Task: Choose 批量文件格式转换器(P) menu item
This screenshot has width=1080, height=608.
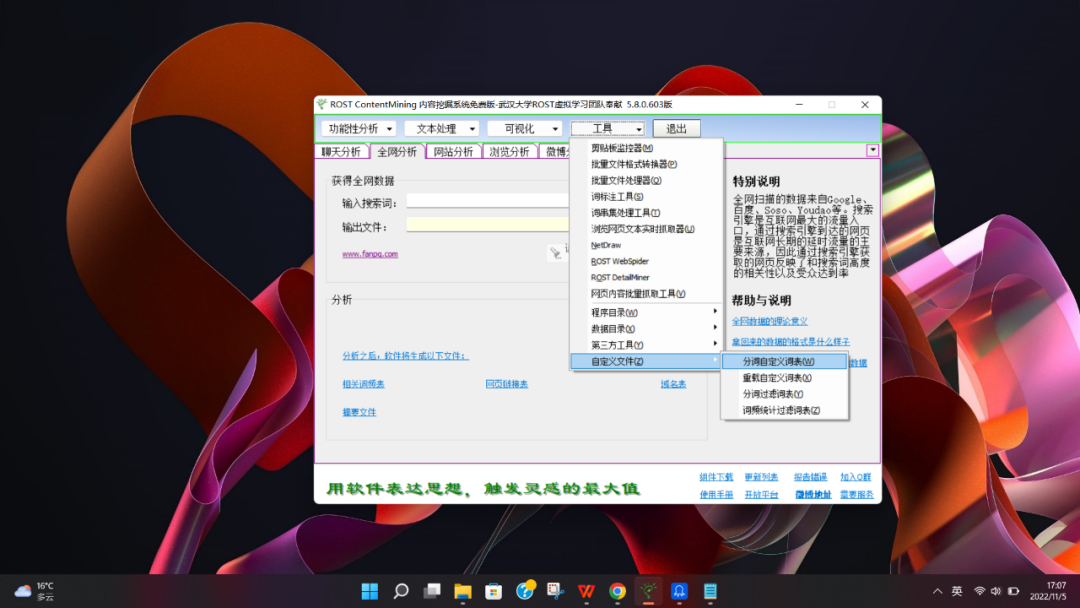Action: tap(646, 164)
